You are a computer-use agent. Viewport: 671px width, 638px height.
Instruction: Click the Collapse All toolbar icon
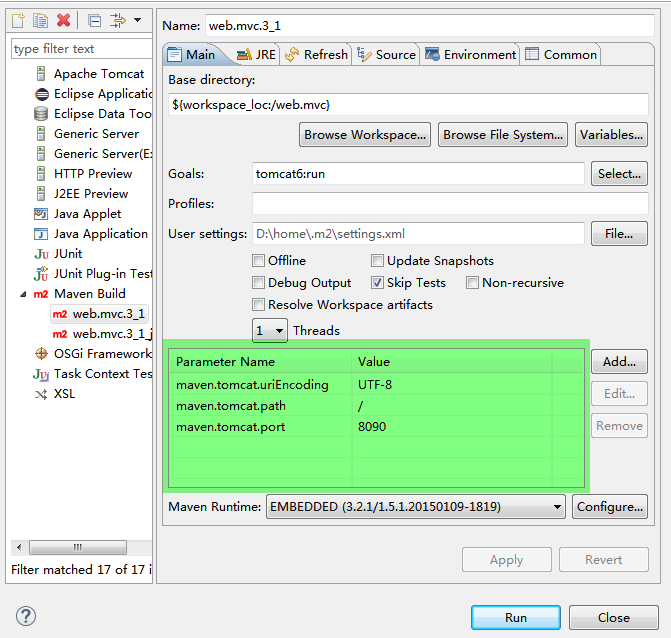pos(94,20)
